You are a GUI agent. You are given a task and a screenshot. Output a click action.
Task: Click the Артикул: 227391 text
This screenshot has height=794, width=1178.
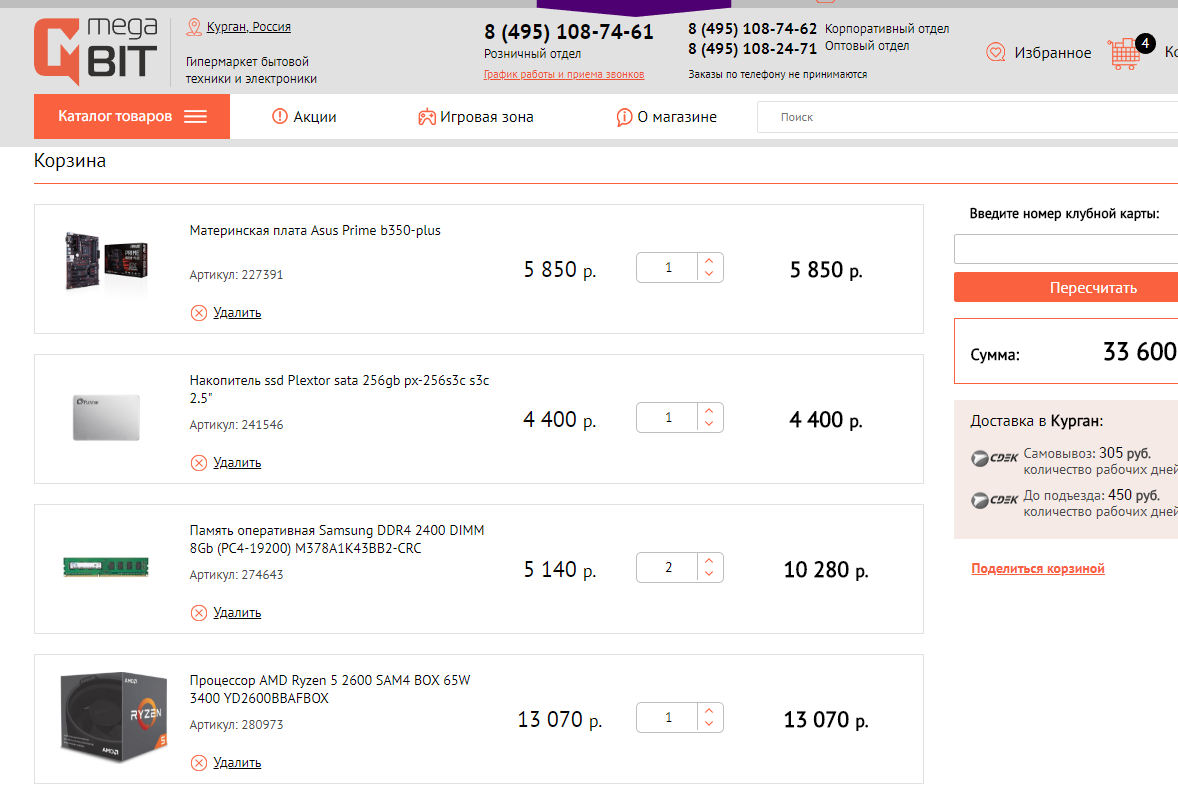click(x=236, y=275)
